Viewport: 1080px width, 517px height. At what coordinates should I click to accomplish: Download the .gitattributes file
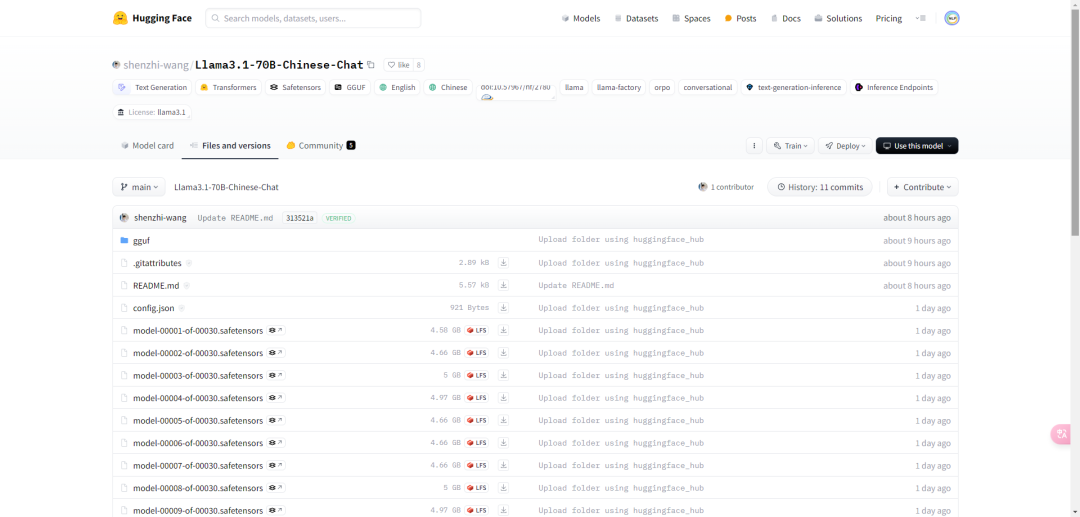coord(503,263)
